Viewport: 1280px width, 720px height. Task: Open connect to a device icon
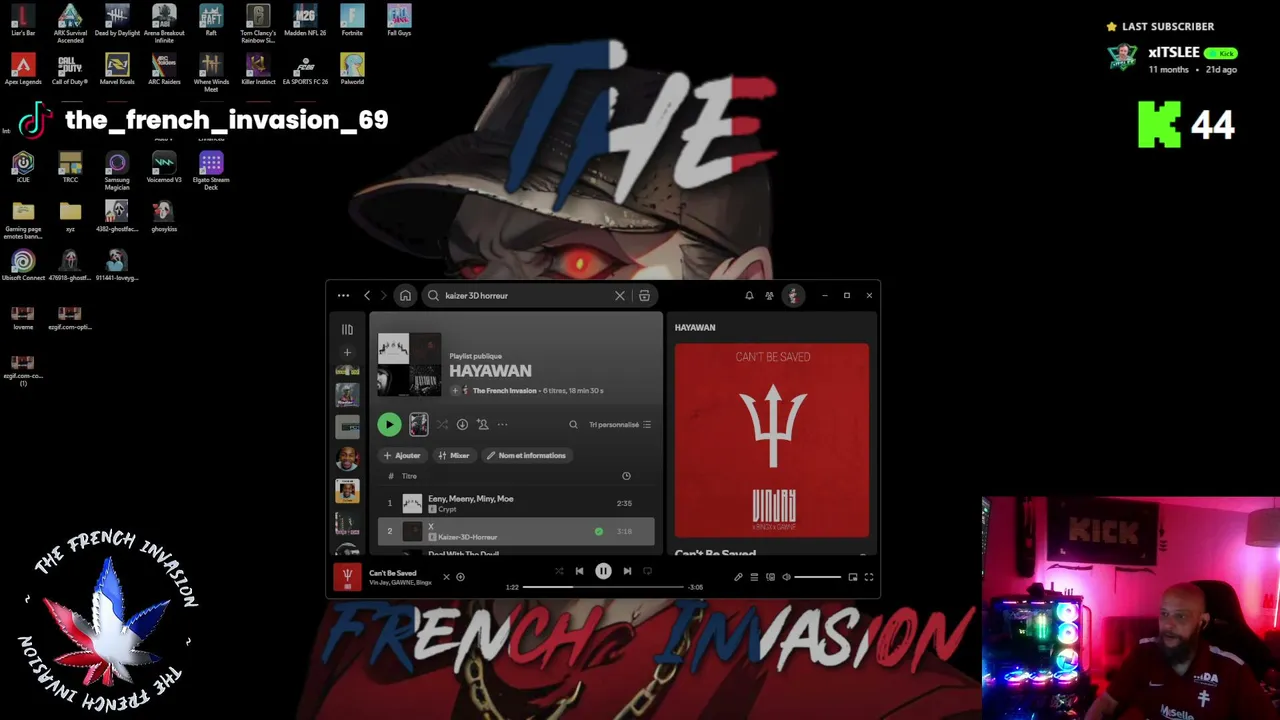[x=770, y=577]
